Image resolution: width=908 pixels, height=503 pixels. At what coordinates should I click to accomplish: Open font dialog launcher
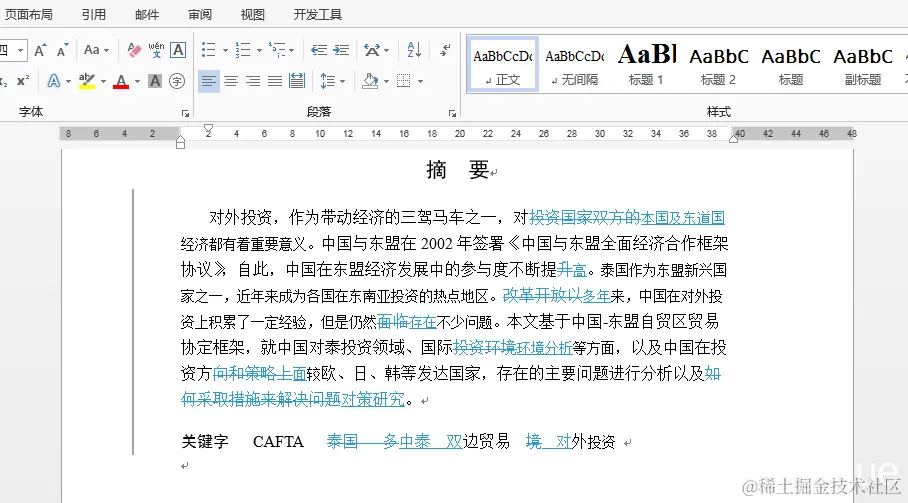[185, 113]
